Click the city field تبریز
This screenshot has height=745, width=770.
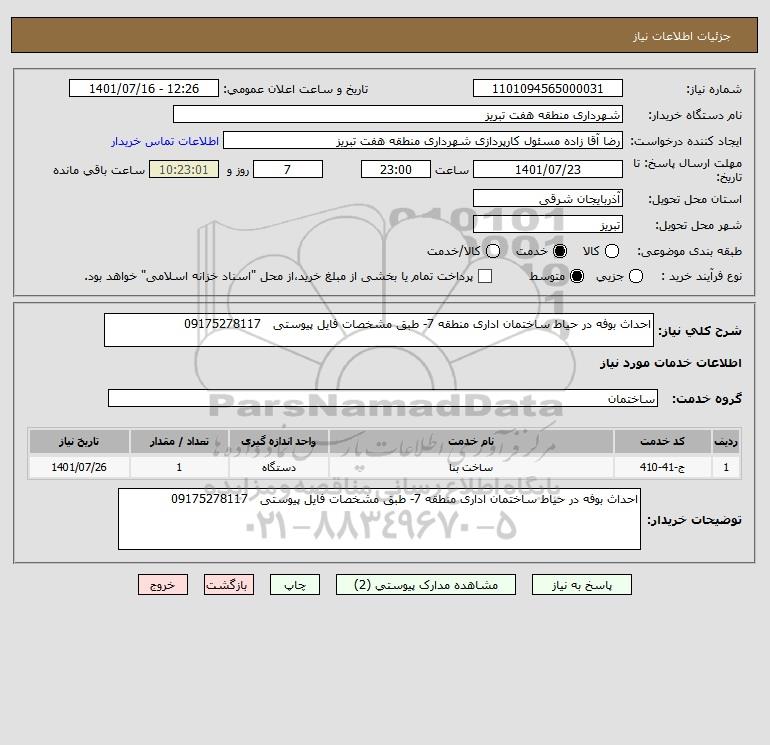point(548,224)
